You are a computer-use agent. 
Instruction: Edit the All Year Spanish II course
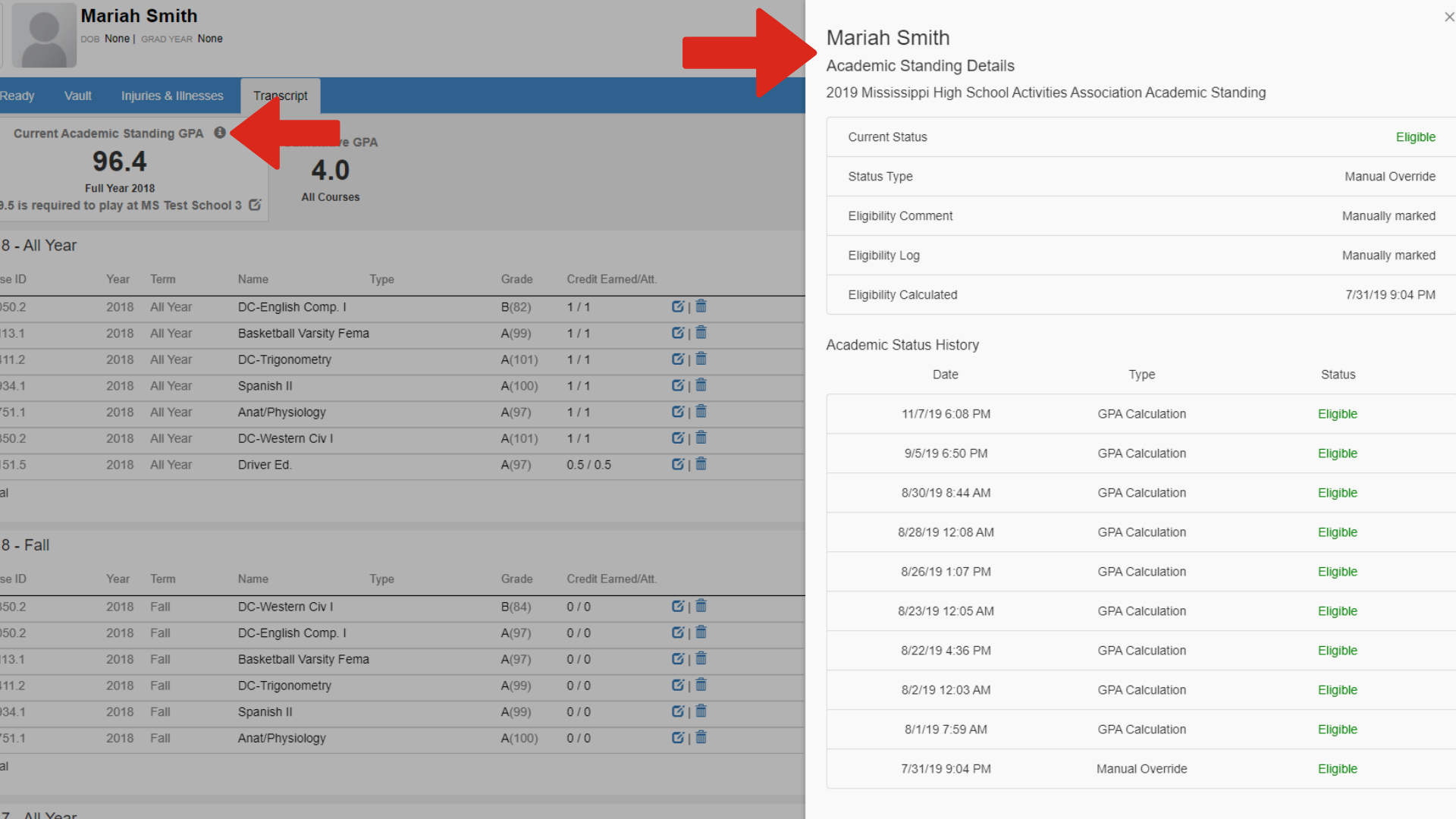point(677,386)
